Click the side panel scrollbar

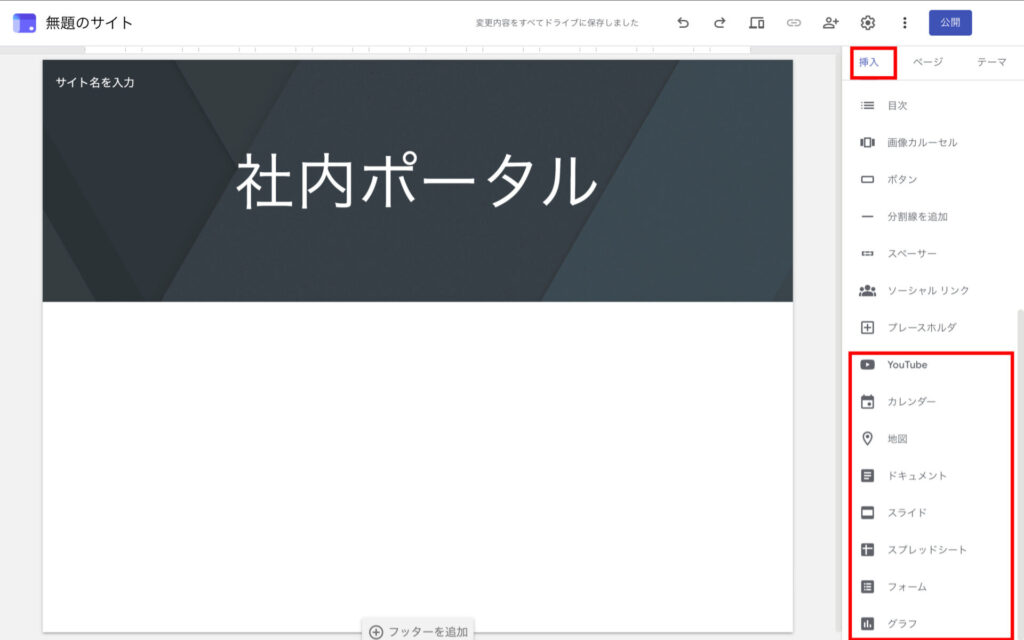tap(1020, 473)
